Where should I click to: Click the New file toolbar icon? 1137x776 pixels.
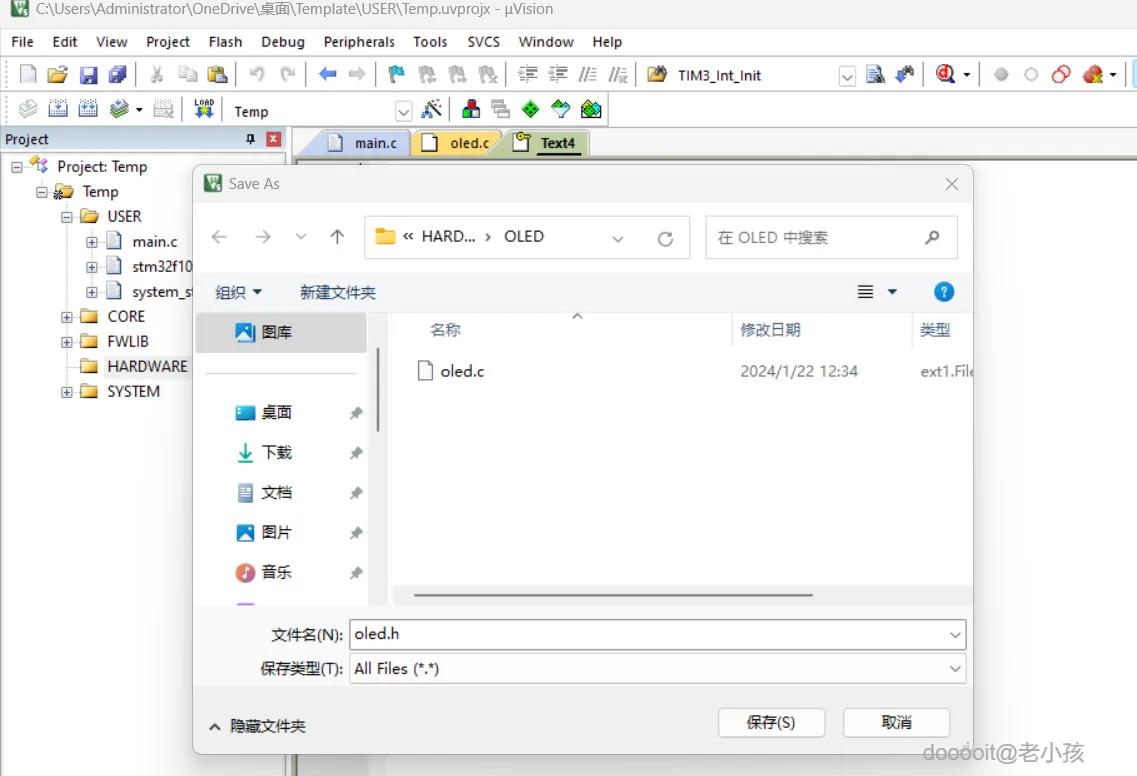pyautogui.click(x=28, y=74)
